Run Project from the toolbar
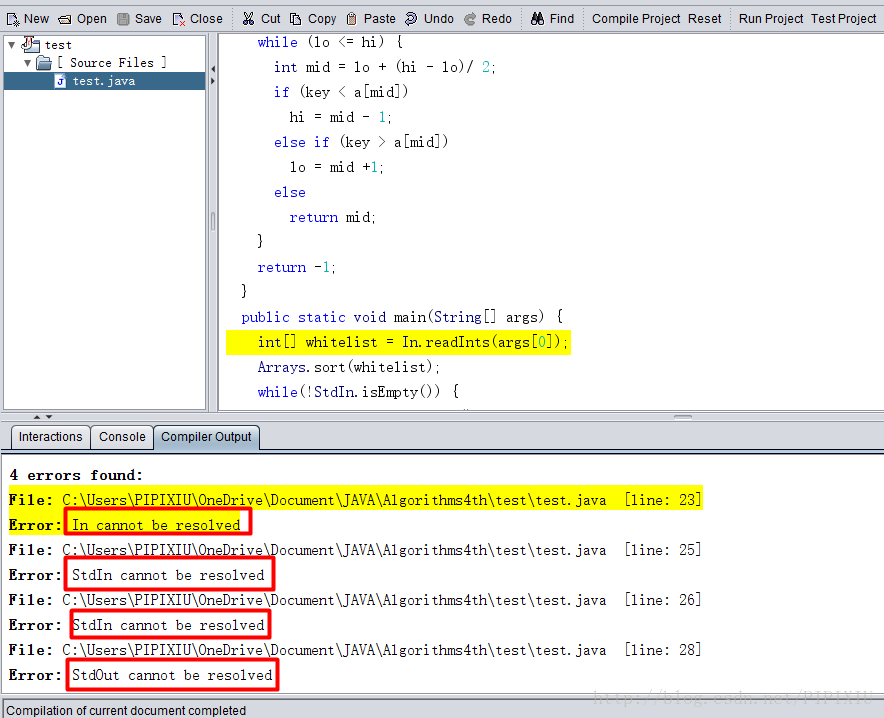Image resolution: width=884 pixels, height=718 pixels. [x=771, y=19]
